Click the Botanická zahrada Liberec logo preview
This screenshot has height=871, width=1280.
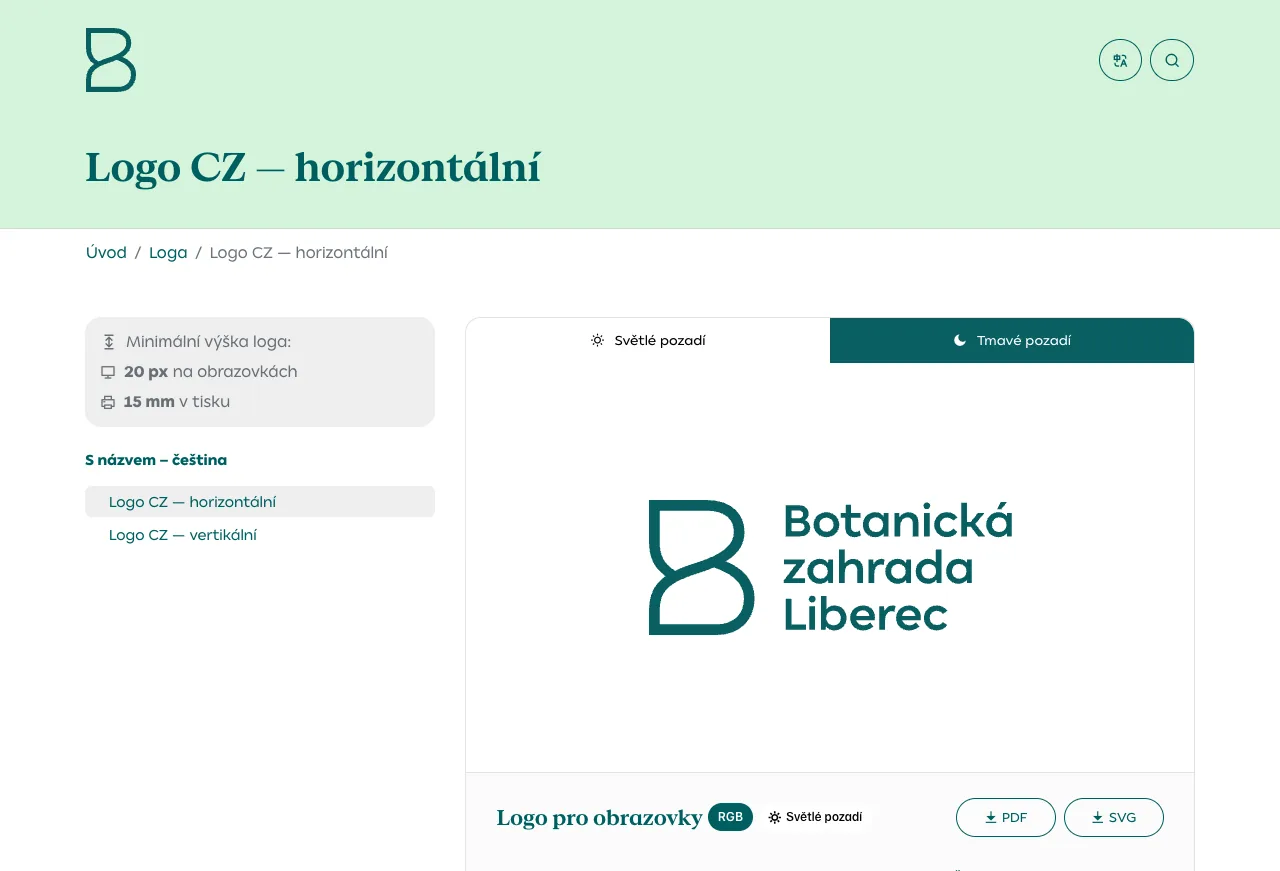click(x=831, y=567)
